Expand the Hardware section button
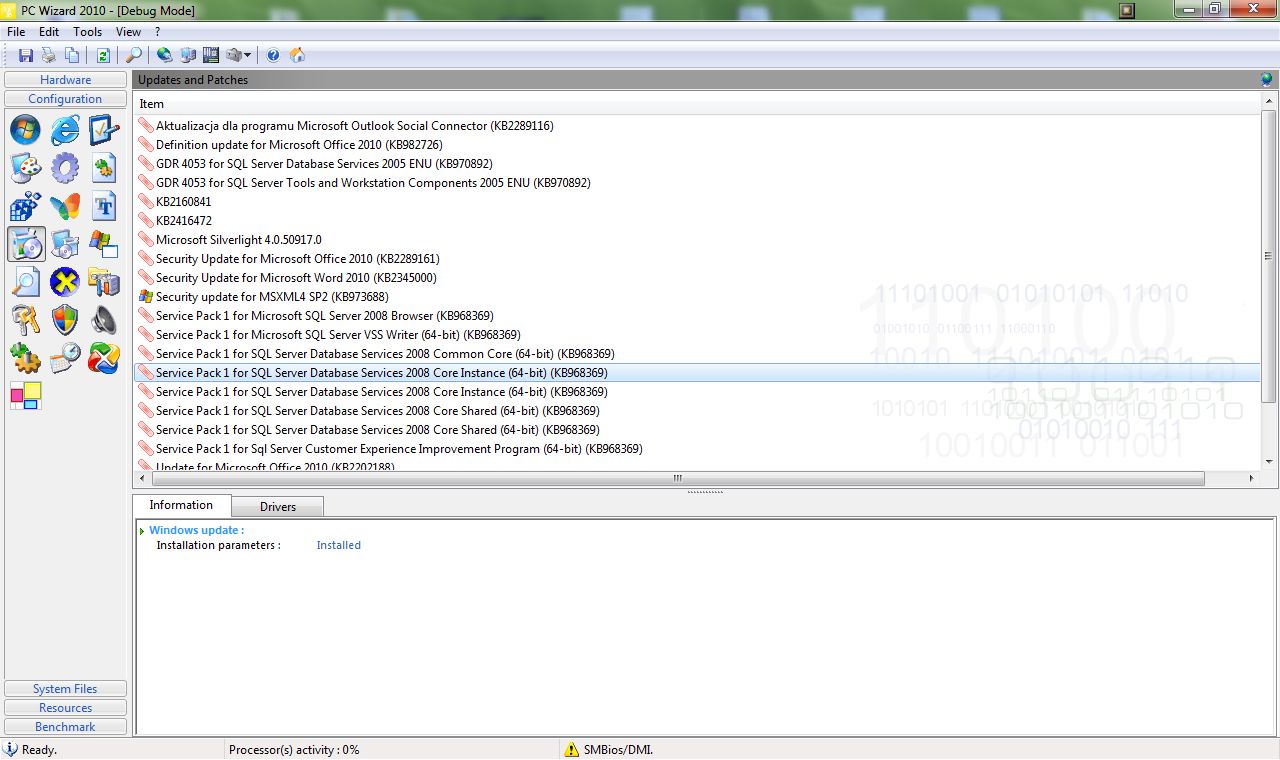Screen dimensions: 1280x760 65,80
